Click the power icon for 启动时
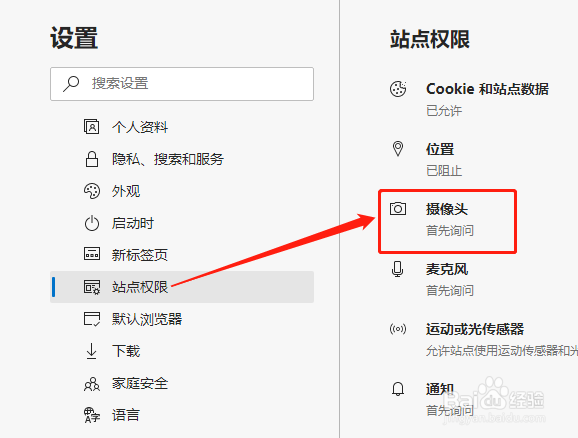Viewport: 578px width, 438px height. [92, 223]
